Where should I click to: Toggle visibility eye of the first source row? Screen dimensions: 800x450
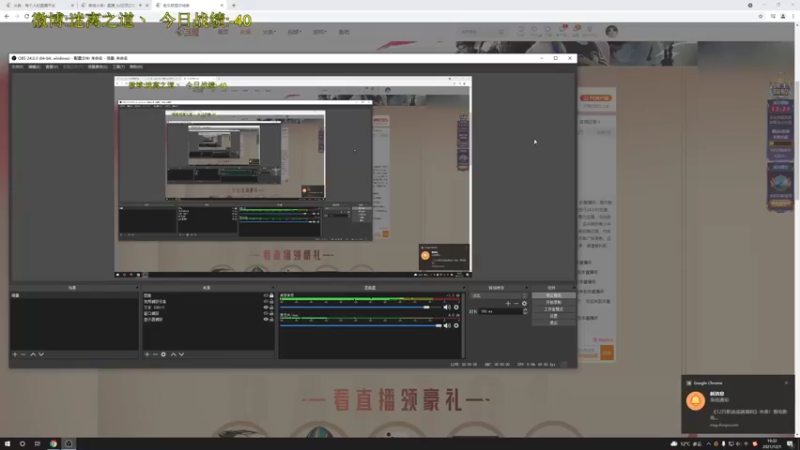click(266, 295)
